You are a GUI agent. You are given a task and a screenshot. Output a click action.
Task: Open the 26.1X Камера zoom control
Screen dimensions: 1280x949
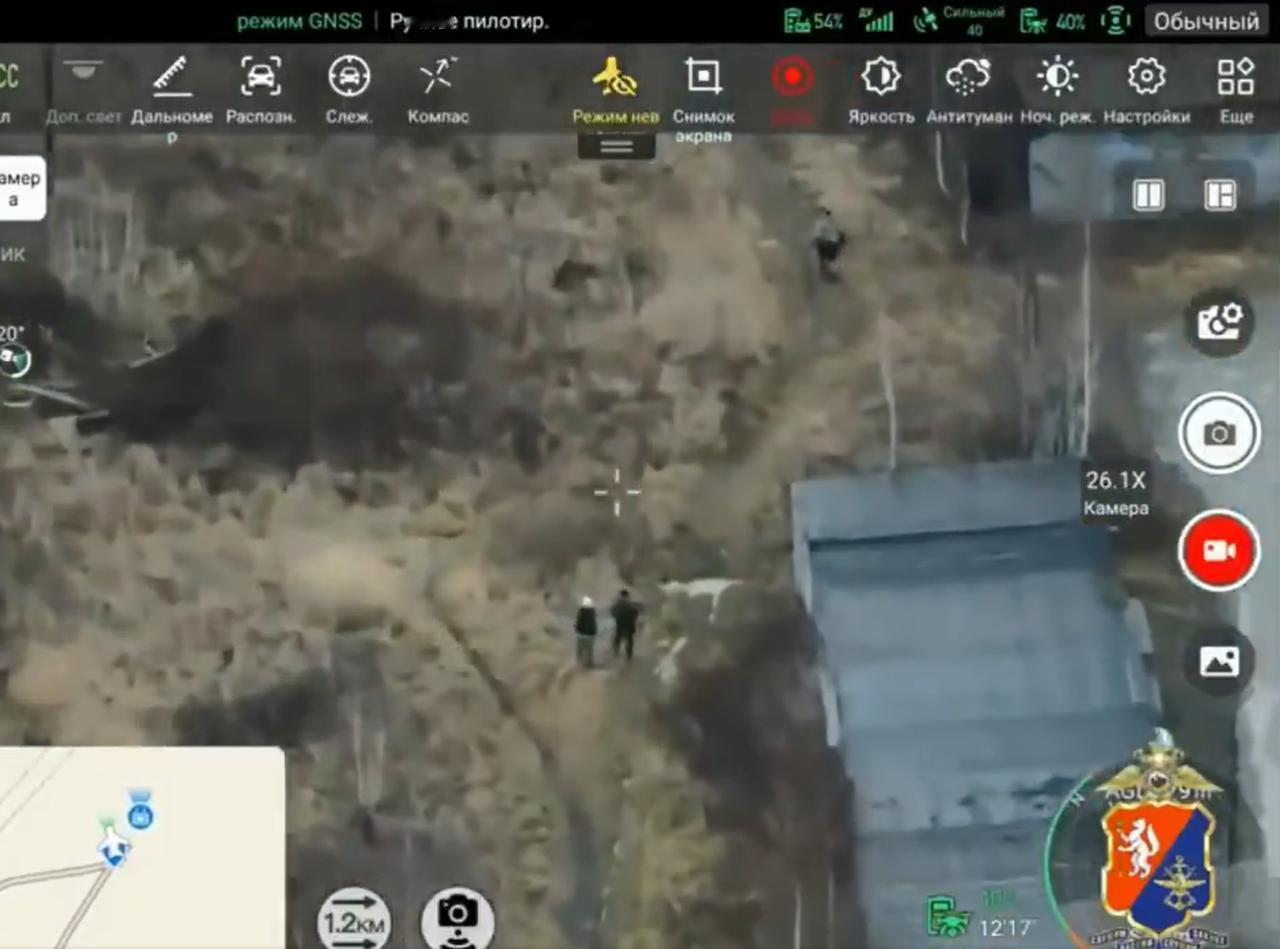click(1116, 493)
